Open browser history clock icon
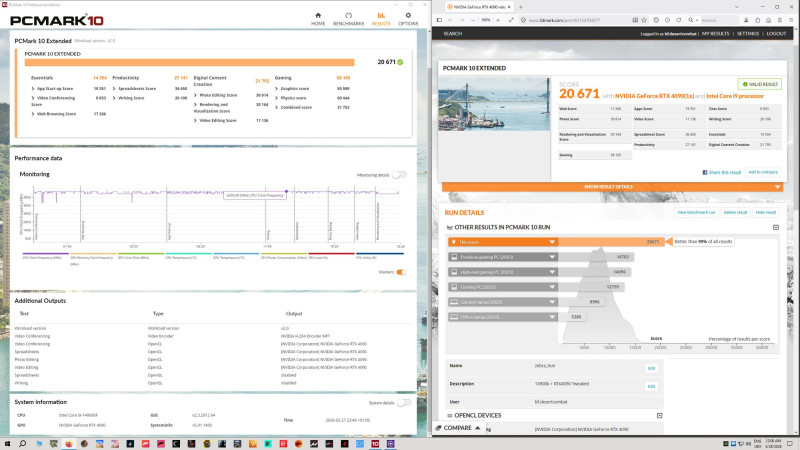This screenshot has width=800, height=450. pyautogui.click(x=667, y=20)
